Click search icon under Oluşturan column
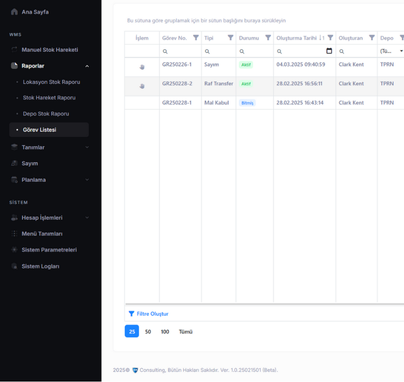Viewport: 404px width, 382px height. [x=342, y=51]
